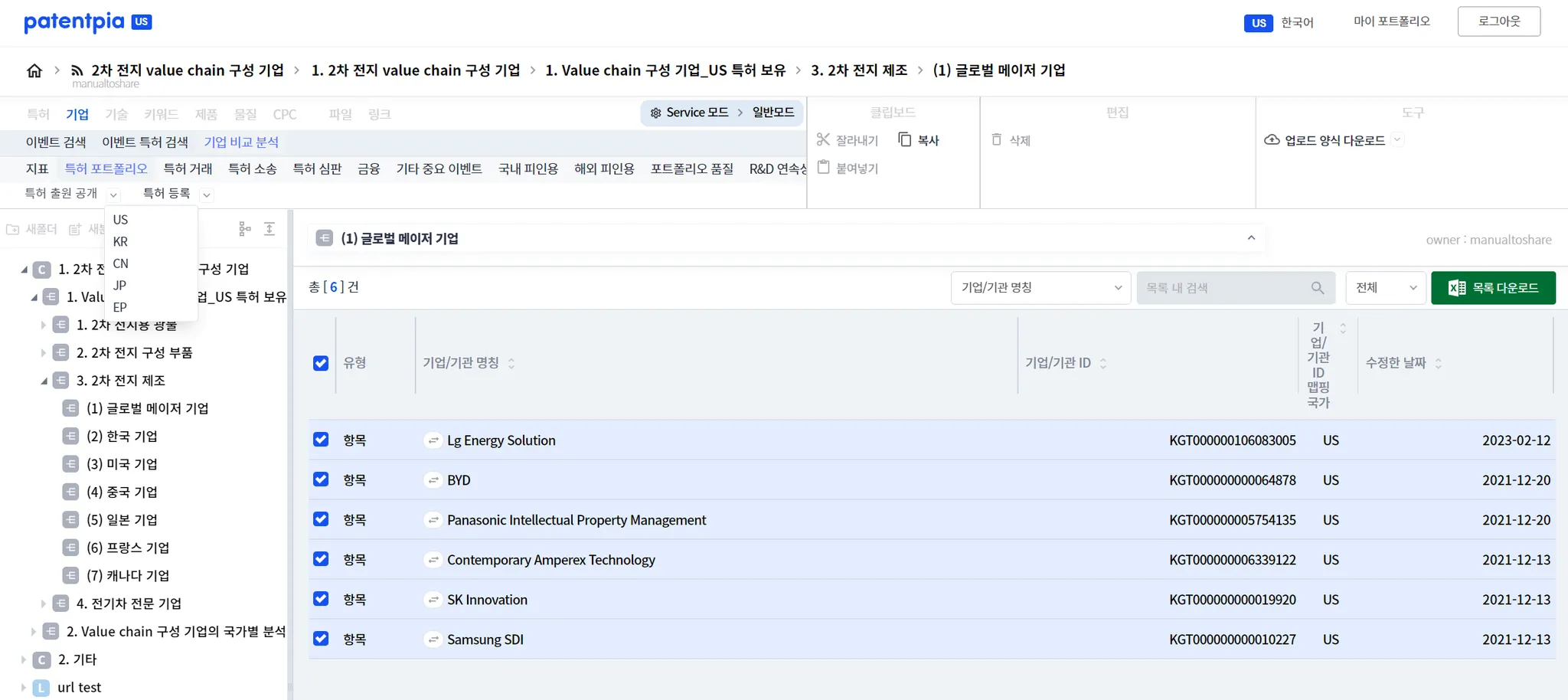Open the 기업/기관 명칭 search field dropdown
1568x700 pixels.
click(1040, 288)
